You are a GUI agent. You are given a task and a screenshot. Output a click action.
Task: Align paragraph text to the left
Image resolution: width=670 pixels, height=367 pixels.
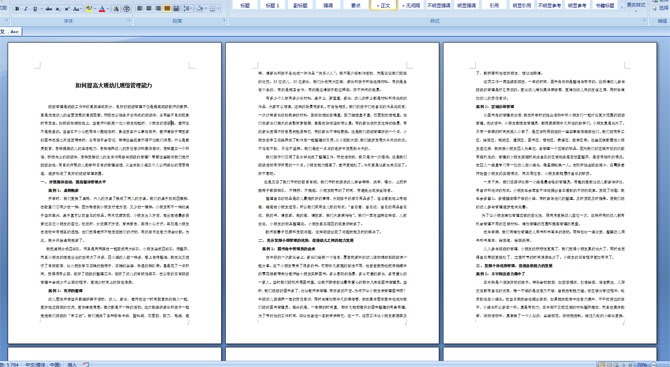(140, 9)
